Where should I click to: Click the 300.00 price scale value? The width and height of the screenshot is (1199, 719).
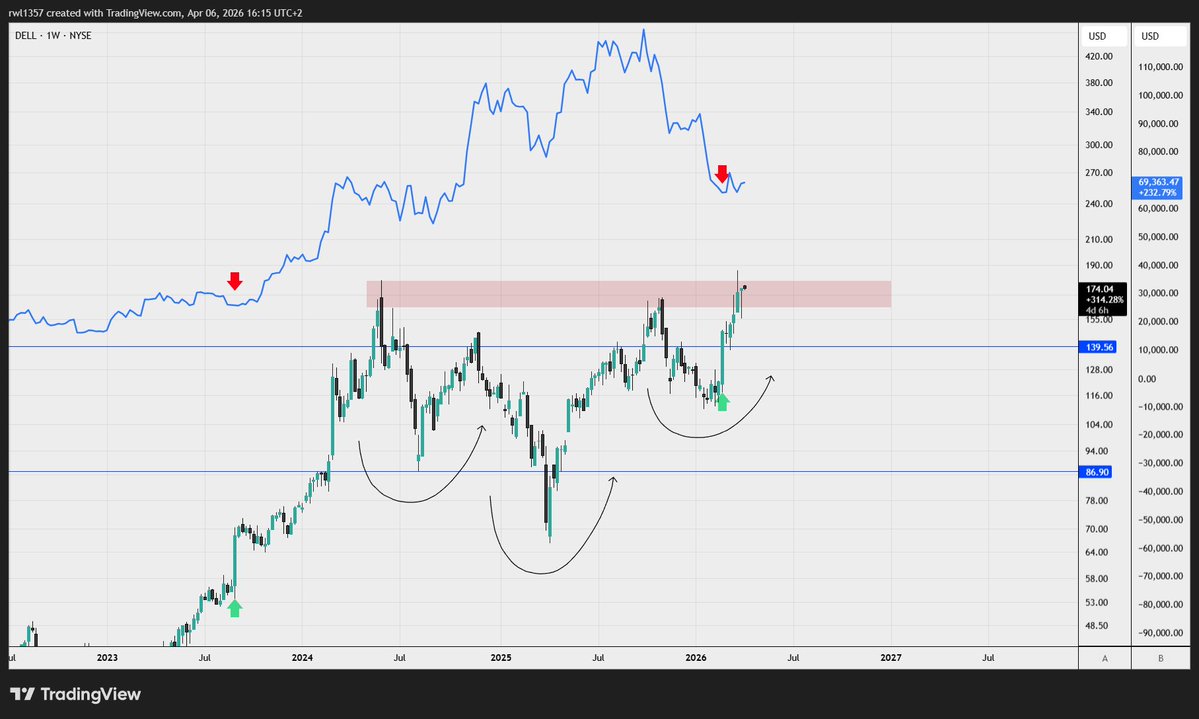[1099, 145]
